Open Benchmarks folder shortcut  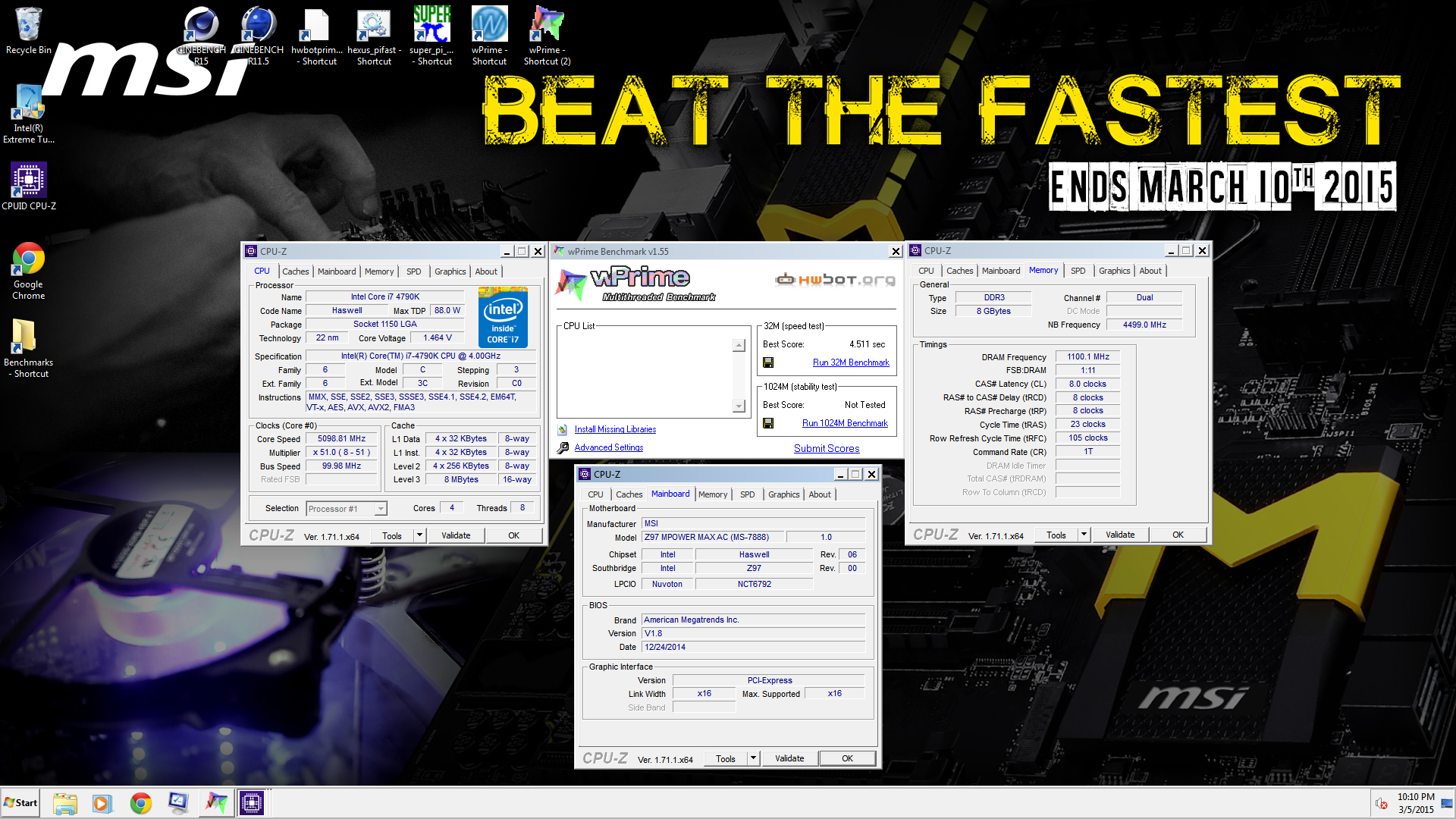[x=28, y=348]
